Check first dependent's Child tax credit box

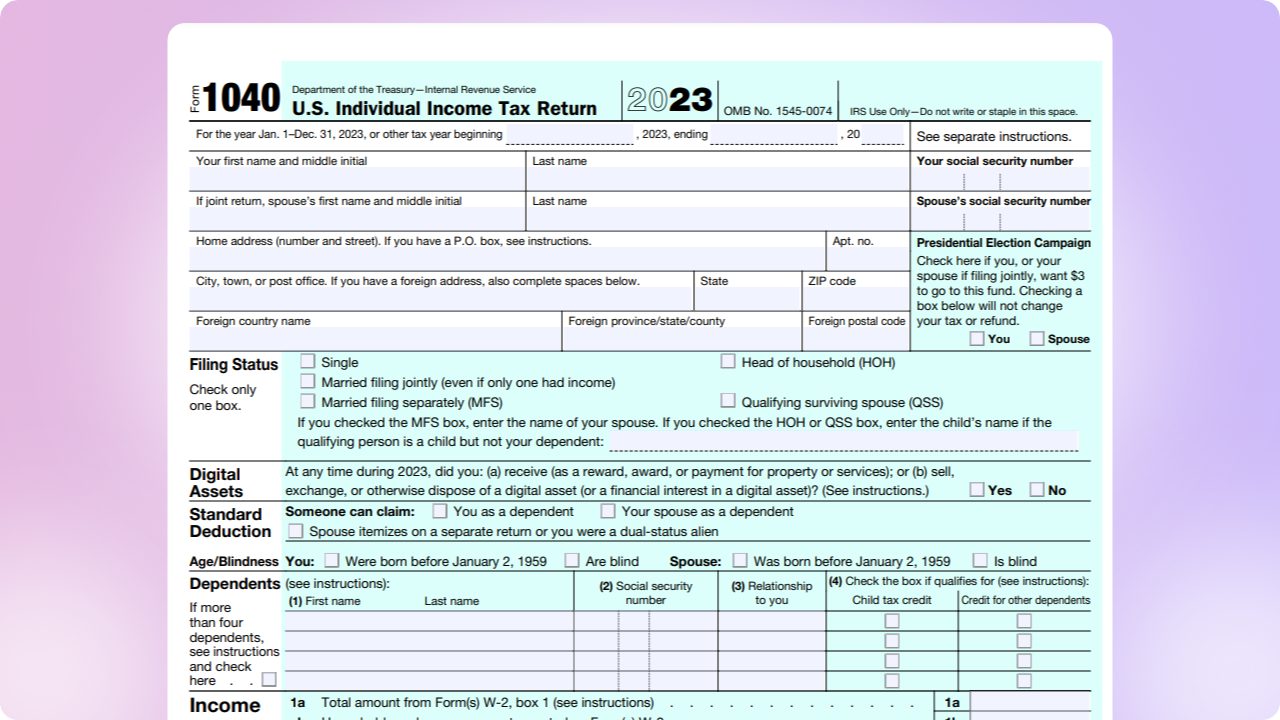tap(892, 621)
